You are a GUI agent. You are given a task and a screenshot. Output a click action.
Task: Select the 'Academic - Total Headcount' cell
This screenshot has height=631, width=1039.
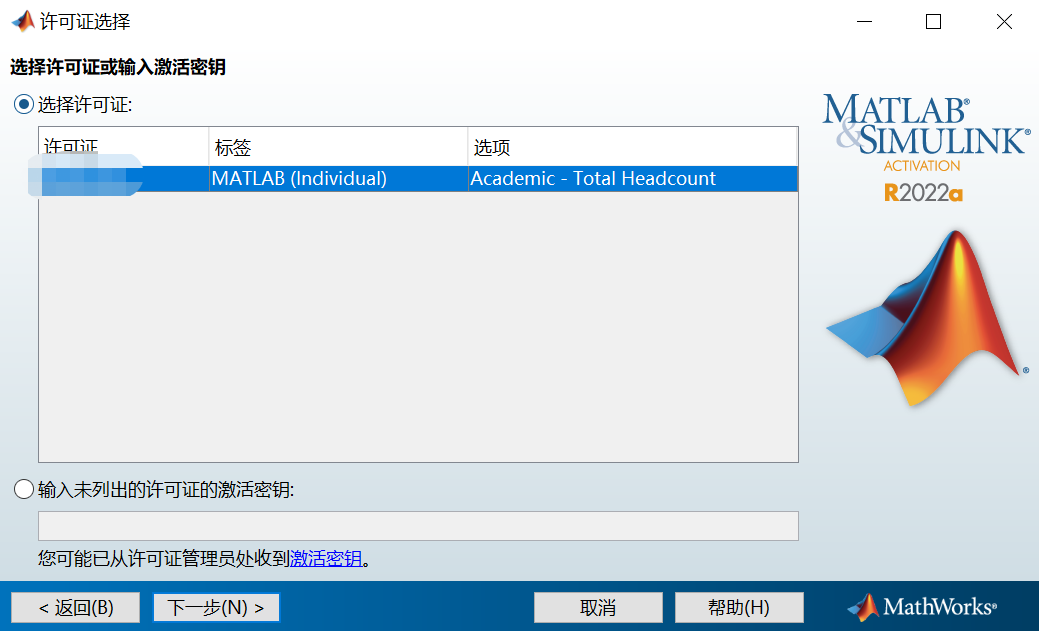click(x=633, y=178)
